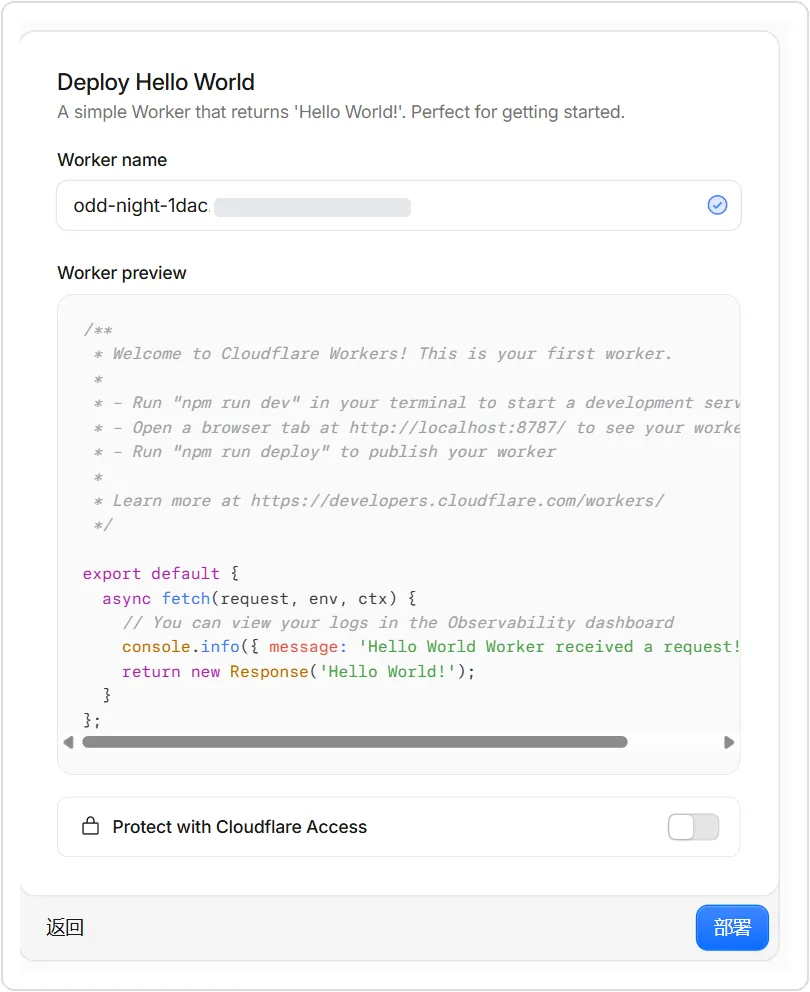Screen dimensions: 810x992
Task: Click the 部署 deploy button
Action: [x=732, y=927]
